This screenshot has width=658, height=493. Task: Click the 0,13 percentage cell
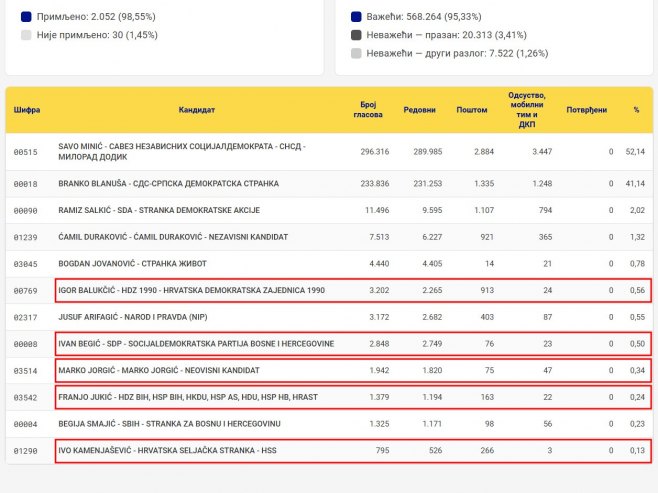pyautogui.click(x=637, y=451)
